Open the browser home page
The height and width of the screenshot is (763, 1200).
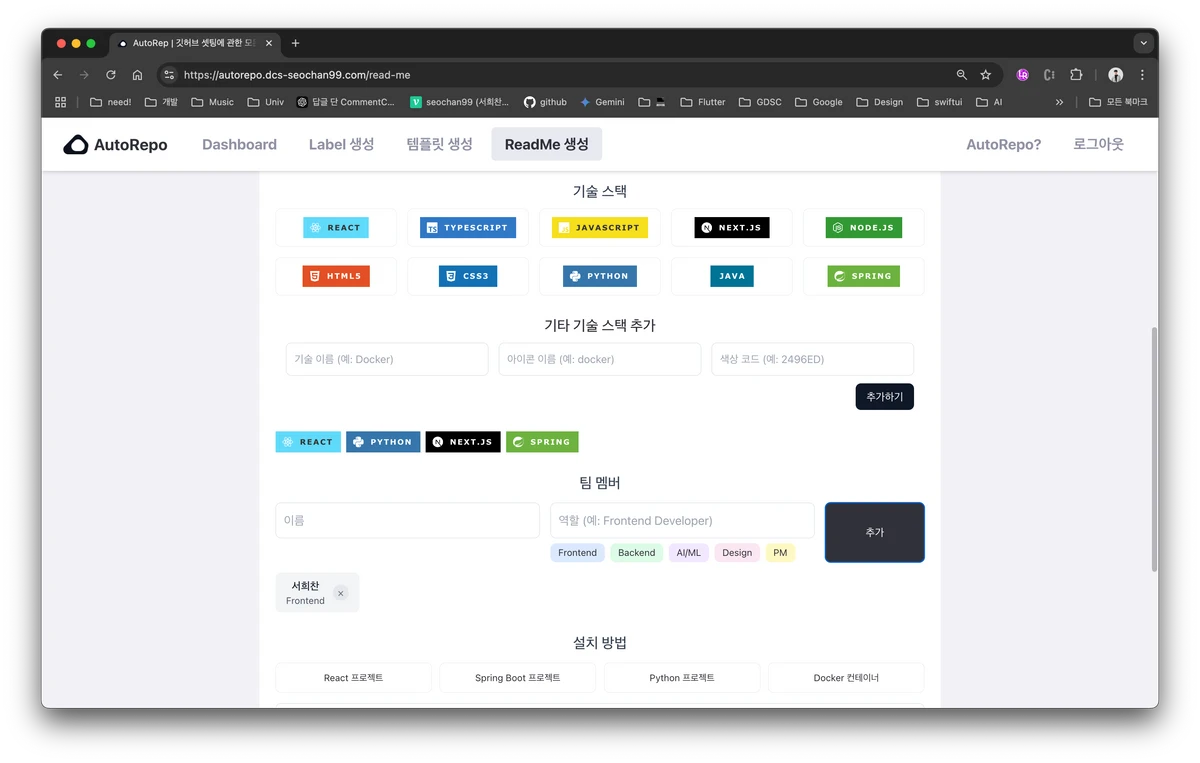[138, 75]
